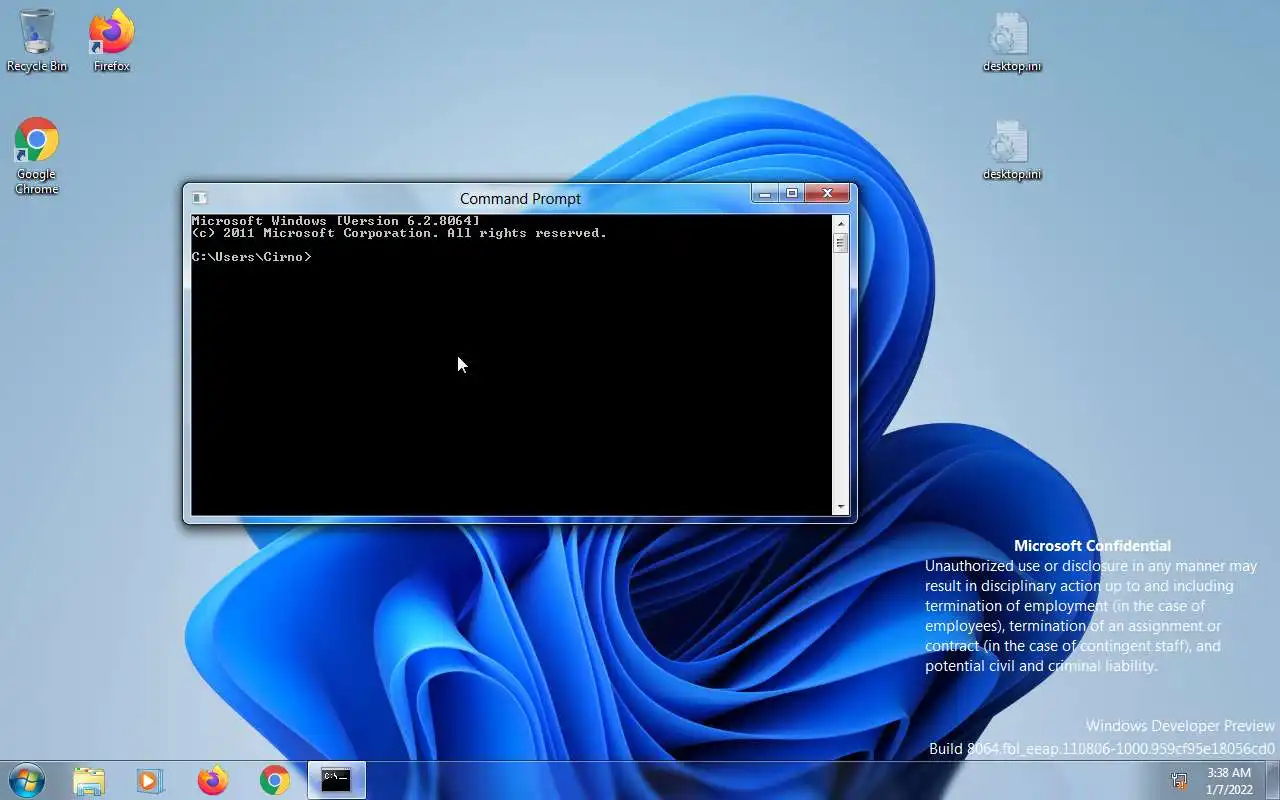
Task: Click the Command Prompt title bar text
Action: (520, 198)
